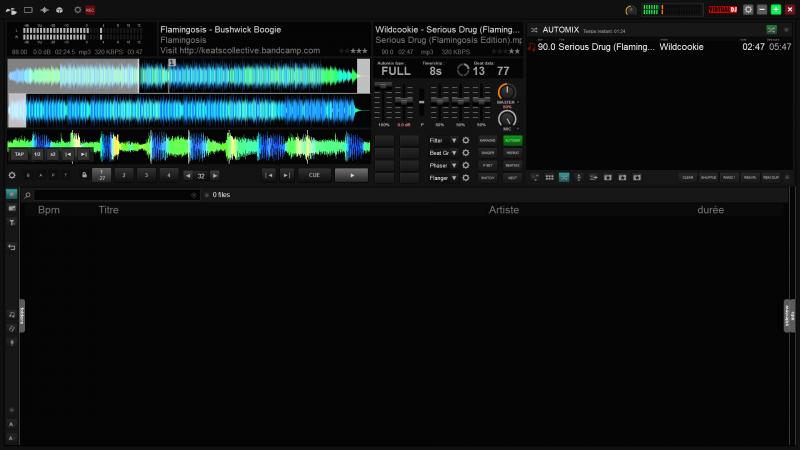800x450 pixels.
Task: Toggle the lock icon beside hot cue 1
Action: pos(84,175)
